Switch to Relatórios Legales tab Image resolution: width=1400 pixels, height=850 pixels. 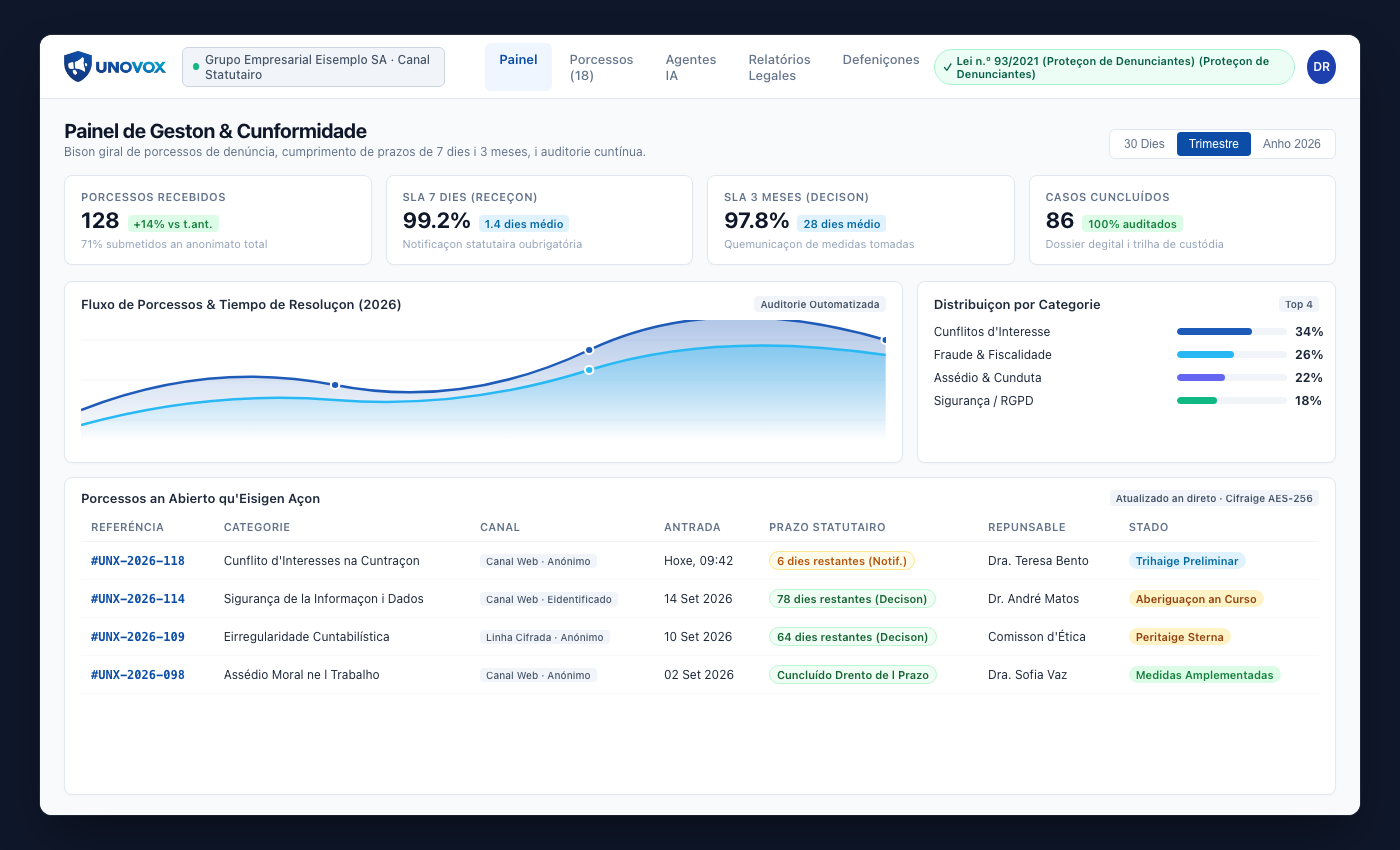[x=780, y=67]
